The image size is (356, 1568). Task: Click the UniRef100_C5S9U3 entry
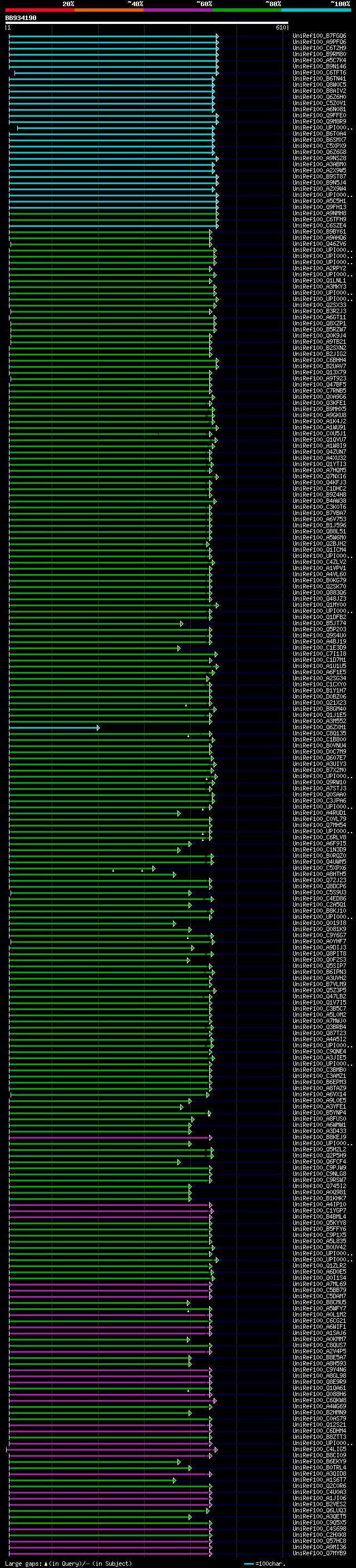click(319, 892)
